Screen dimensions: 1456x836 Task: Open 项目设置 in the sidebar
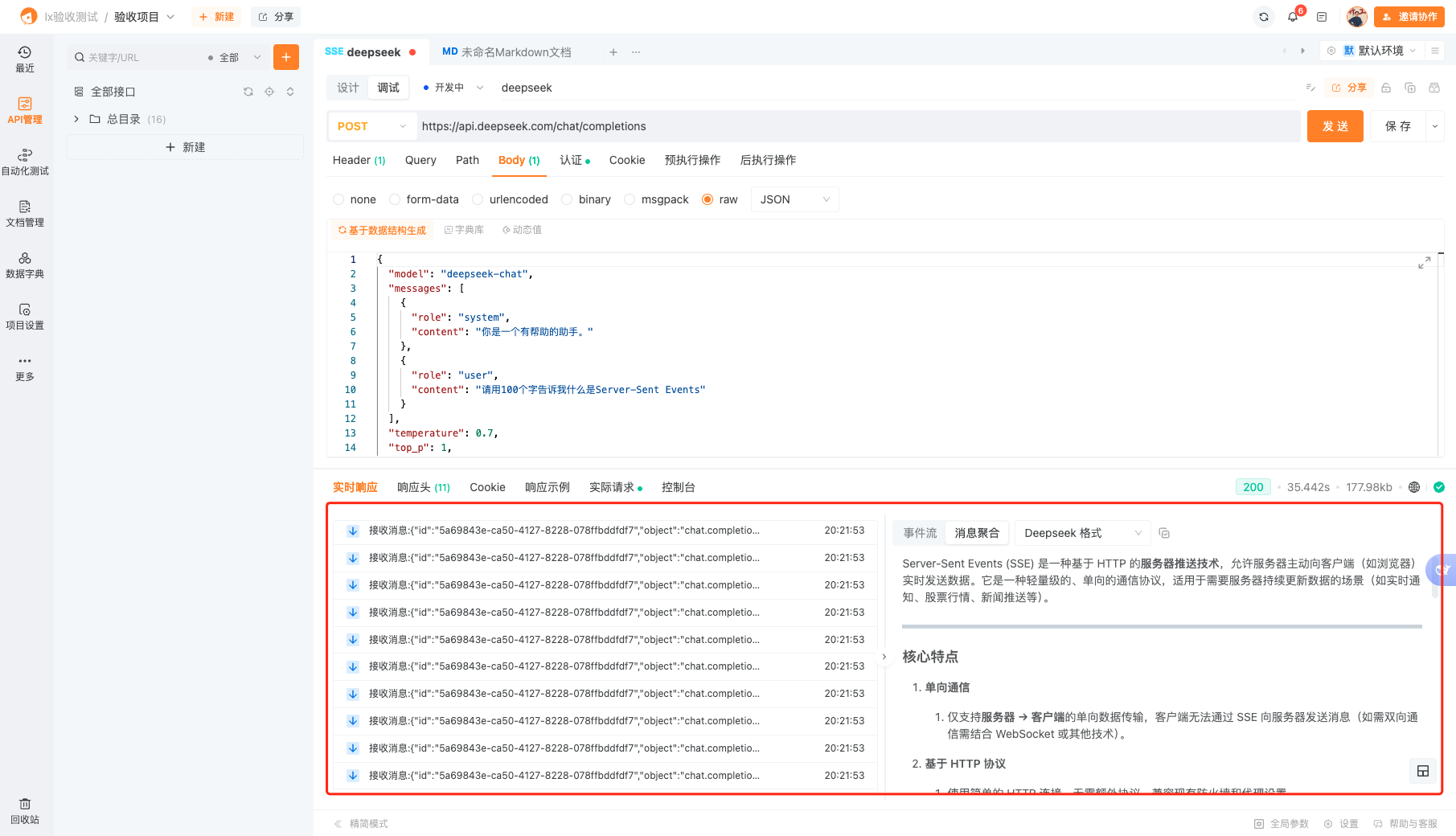[25, 317]
